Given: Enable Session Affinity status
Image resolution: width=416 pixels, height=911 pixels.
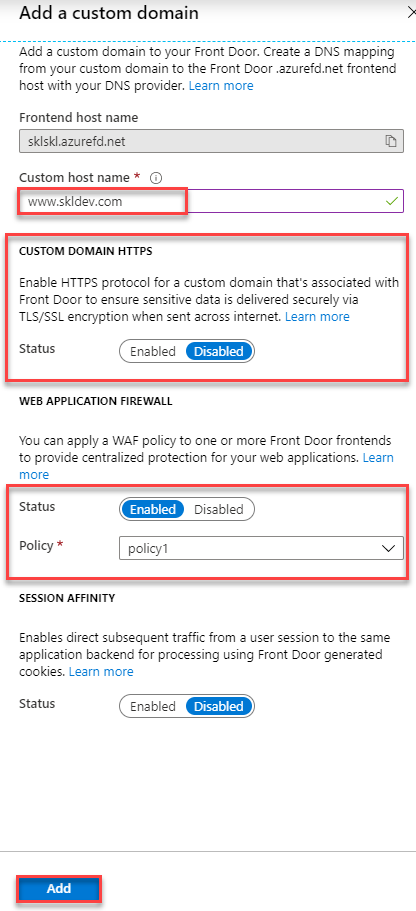Looking at the screenshot, I should coord(152,706).
